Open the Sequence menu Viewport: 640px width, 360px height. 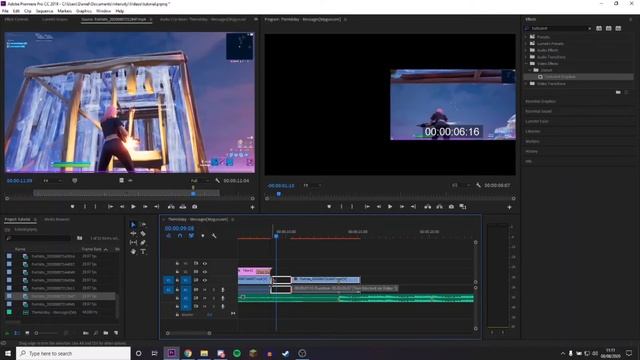[44, 11]
